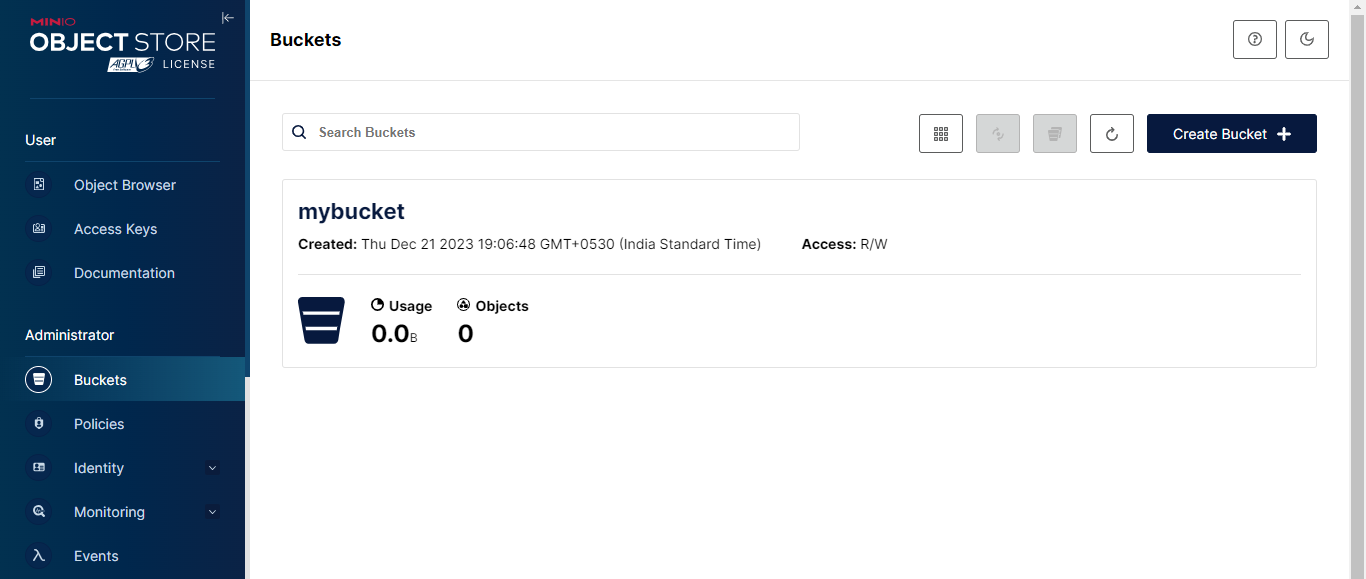Open the mybucket bucket
This screenshot has width=1366, height=579.
(351, 212)
